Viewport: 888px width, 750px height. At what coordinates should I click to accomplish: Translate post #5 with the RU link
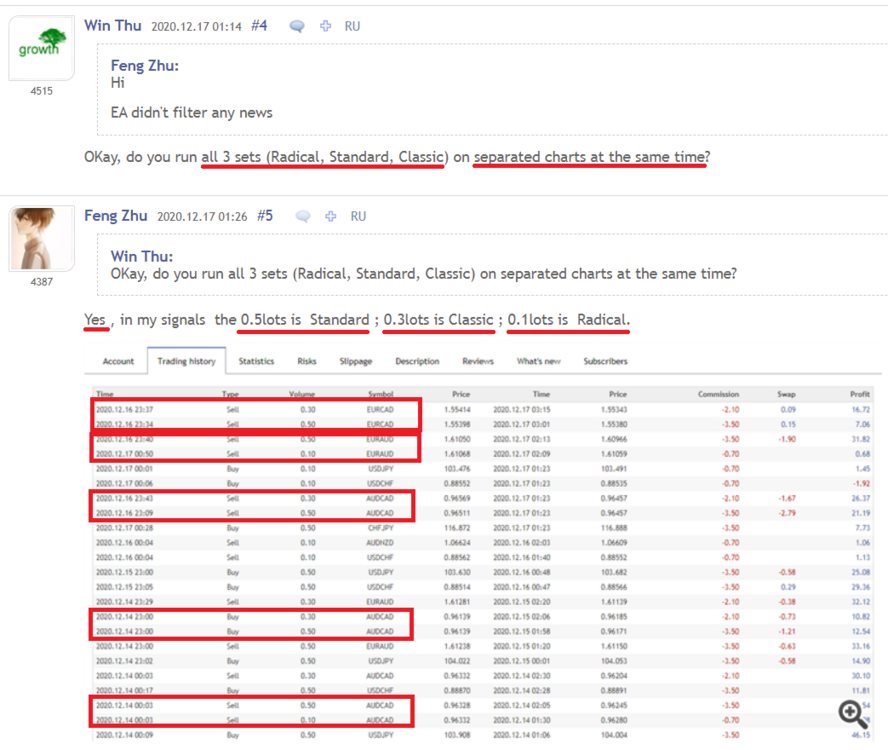click(x=358, y=216)
